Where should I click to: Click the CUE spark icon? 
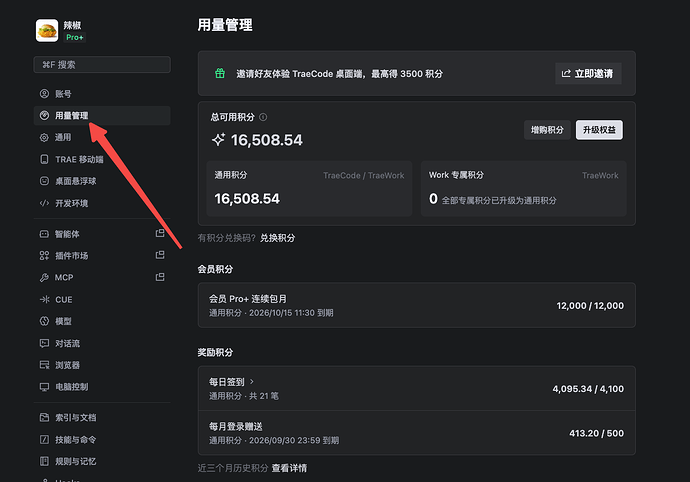tap(44, 299)
